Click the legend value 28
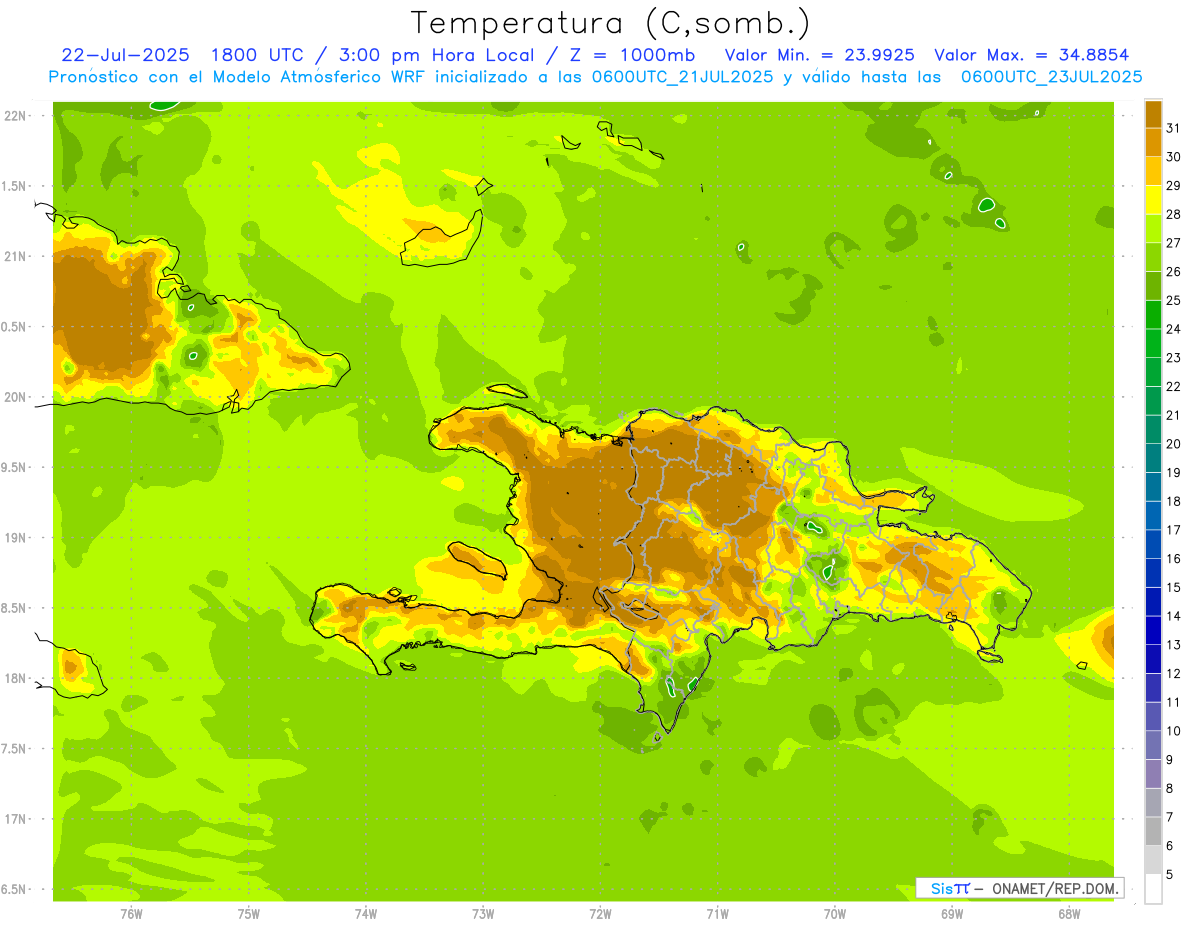Viewport: 1200px width, 927px height. coord(1173,214)
